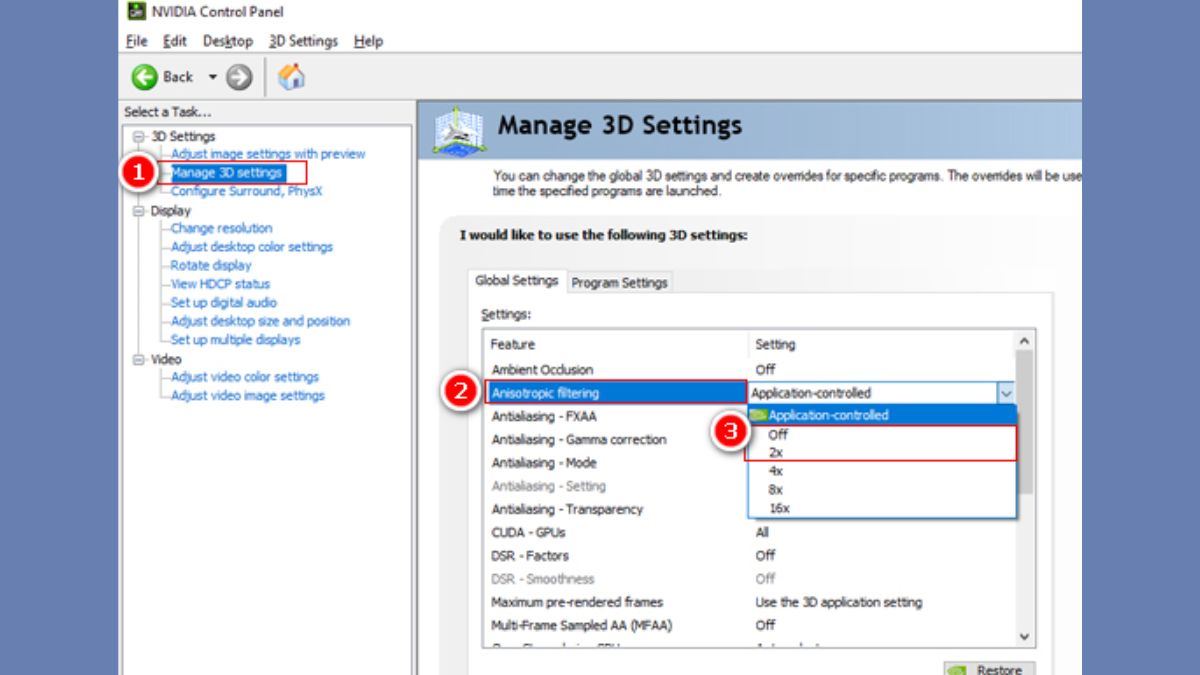
Task: Choose 4x in the anisotropic dropdown list
Action: pos(882,471)
